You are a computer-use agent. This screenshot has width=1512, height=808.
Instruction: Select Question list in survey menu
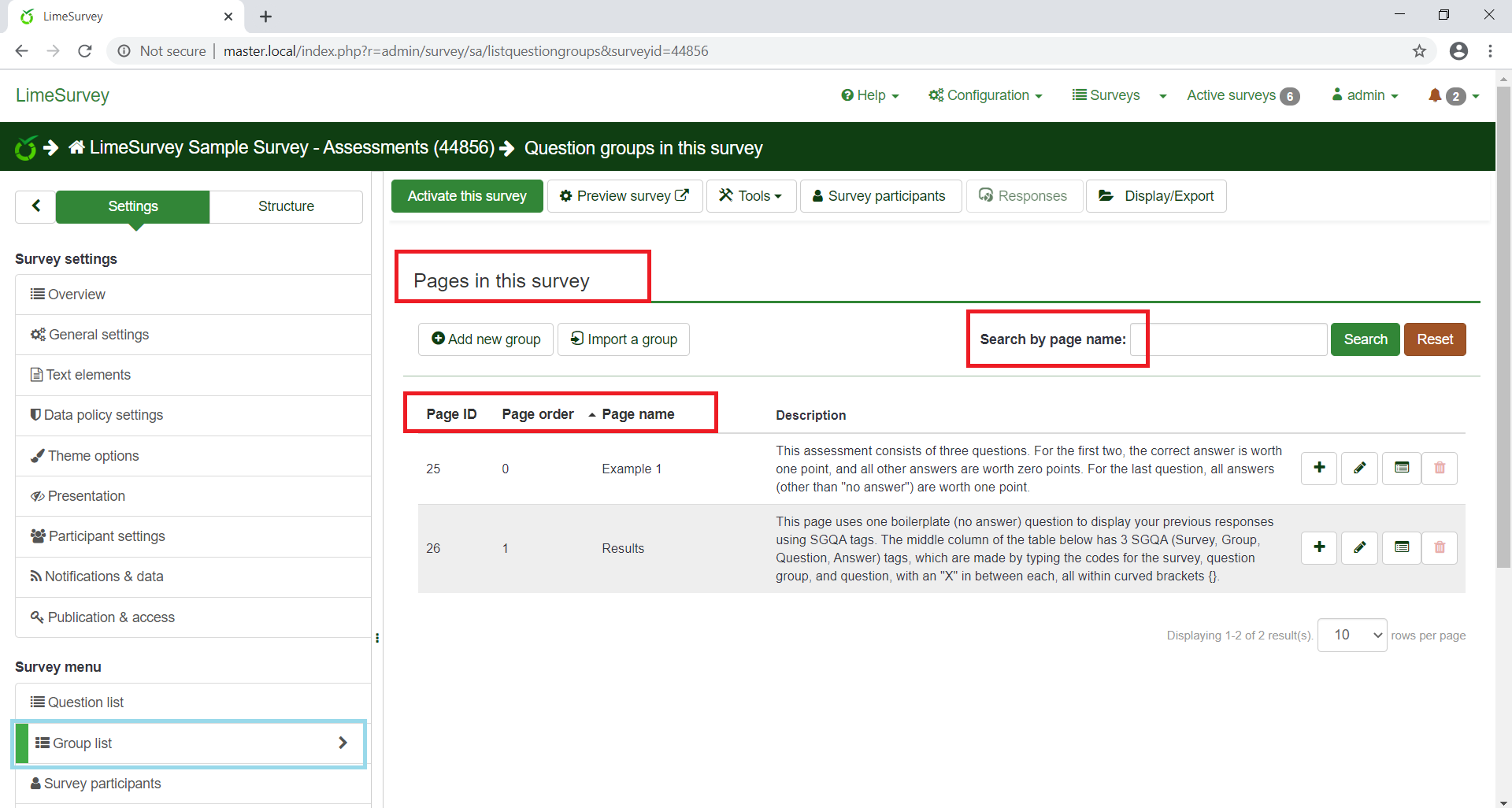(x=85, y=702)
